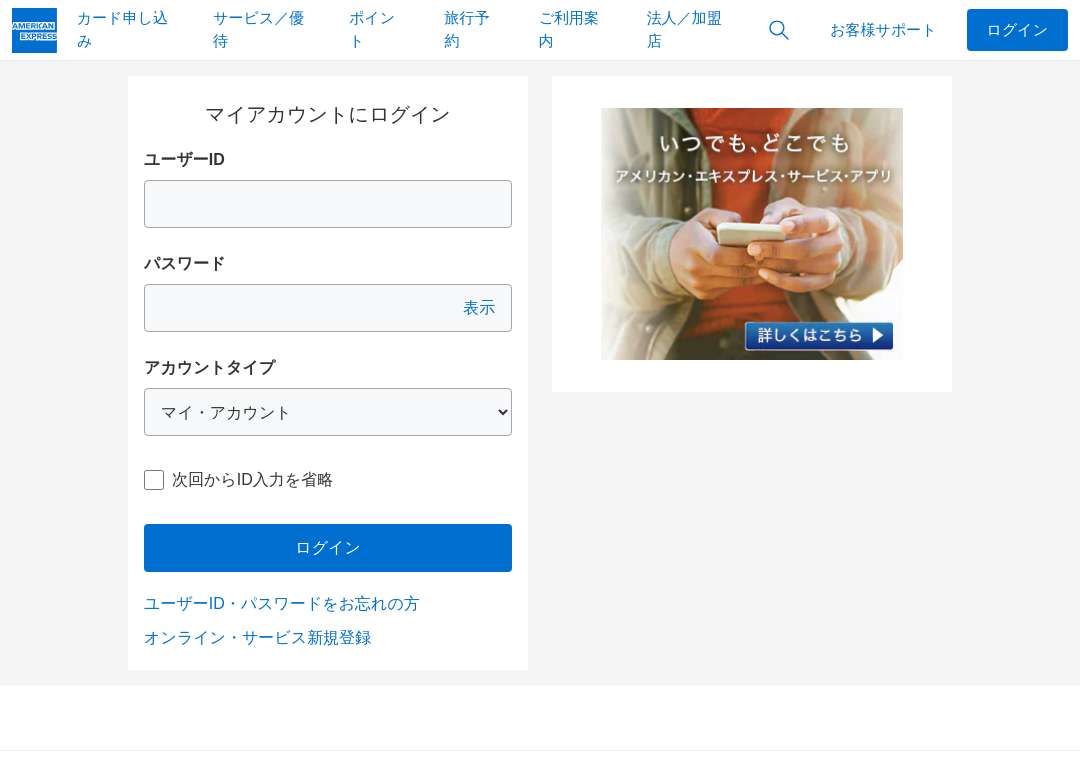Click the American Express logo
The width and height of the screenshot is (1080, 768).
(x=34, y=30)
